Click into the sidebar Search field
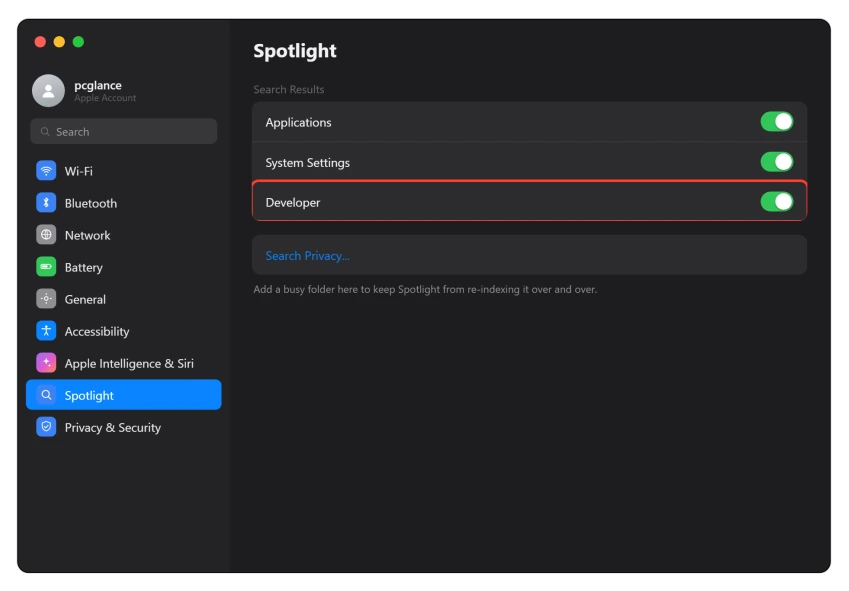This screenshot has width=849, height=591. pos(123,132)
